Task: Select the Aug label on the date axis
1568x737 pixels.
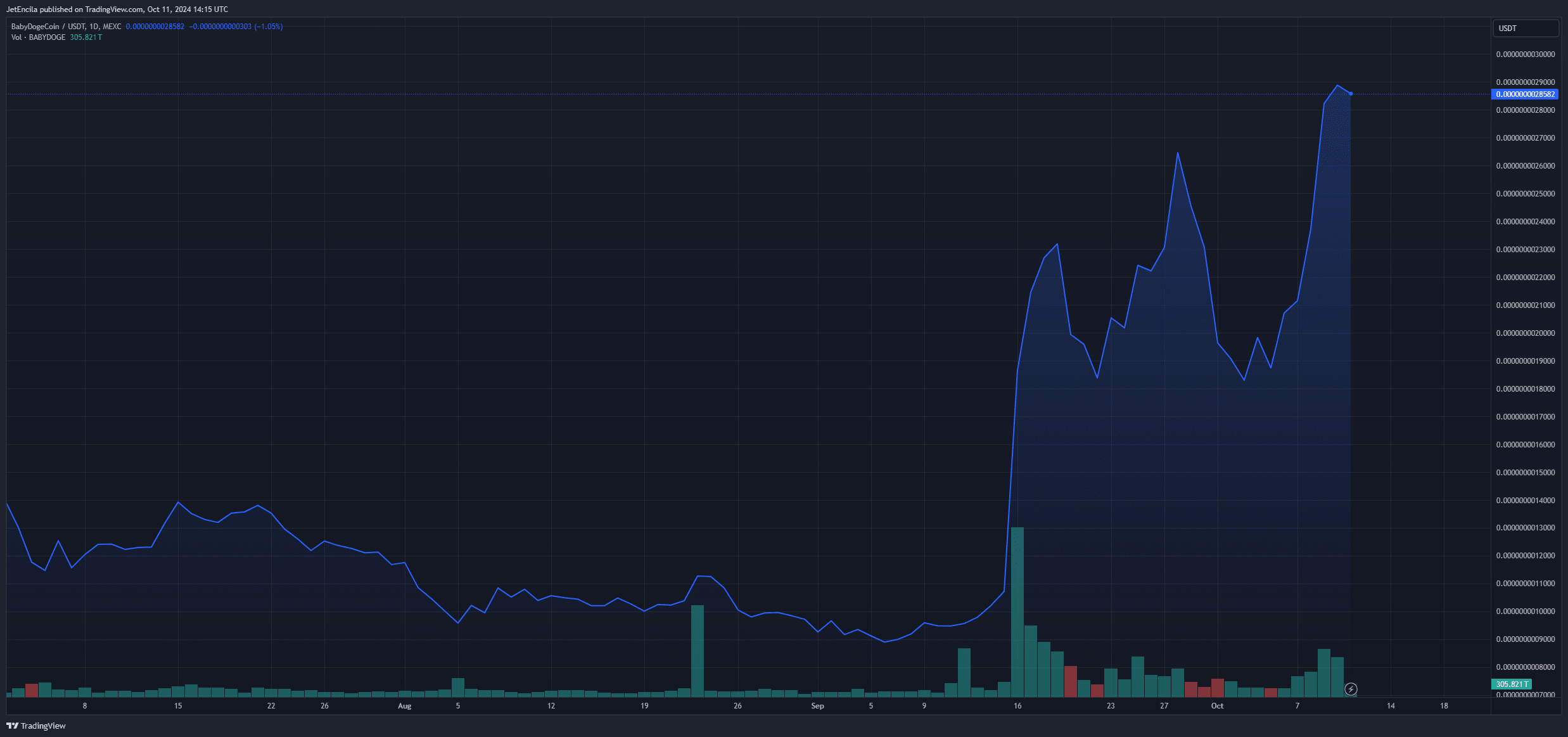Action: coord(404,705)
